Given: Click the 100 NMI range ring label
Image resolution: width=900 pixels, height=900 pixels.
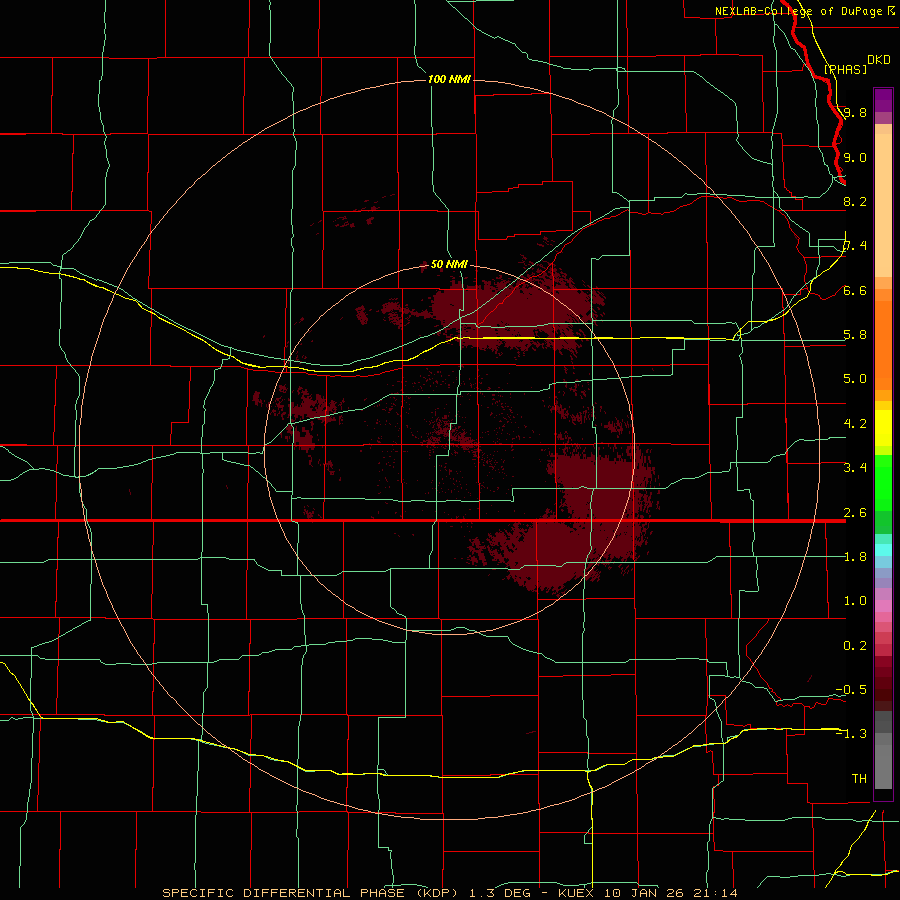Looking at the screenshot, I should coord(449,79).
